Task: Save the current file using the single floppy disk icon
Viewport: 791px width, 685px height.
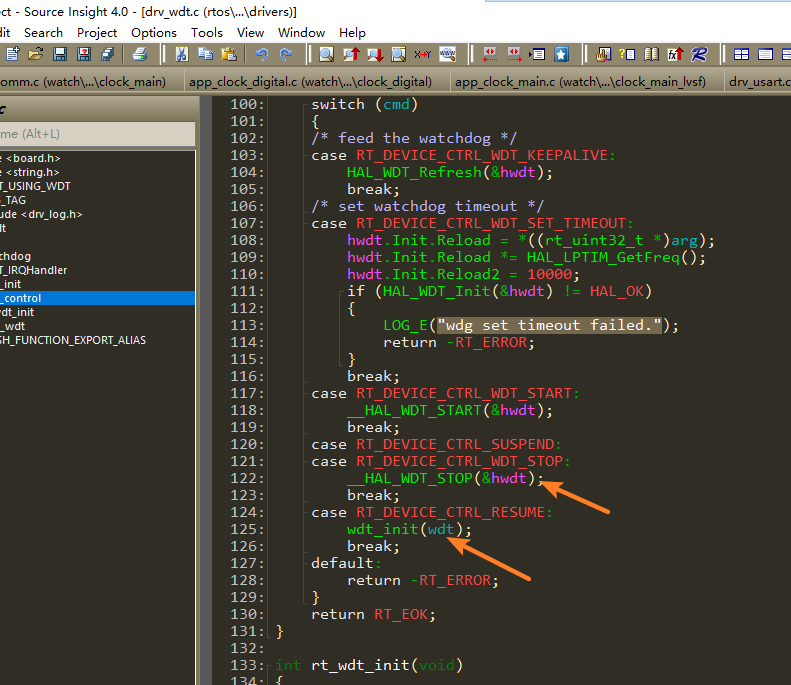Action: coord(60,54)
